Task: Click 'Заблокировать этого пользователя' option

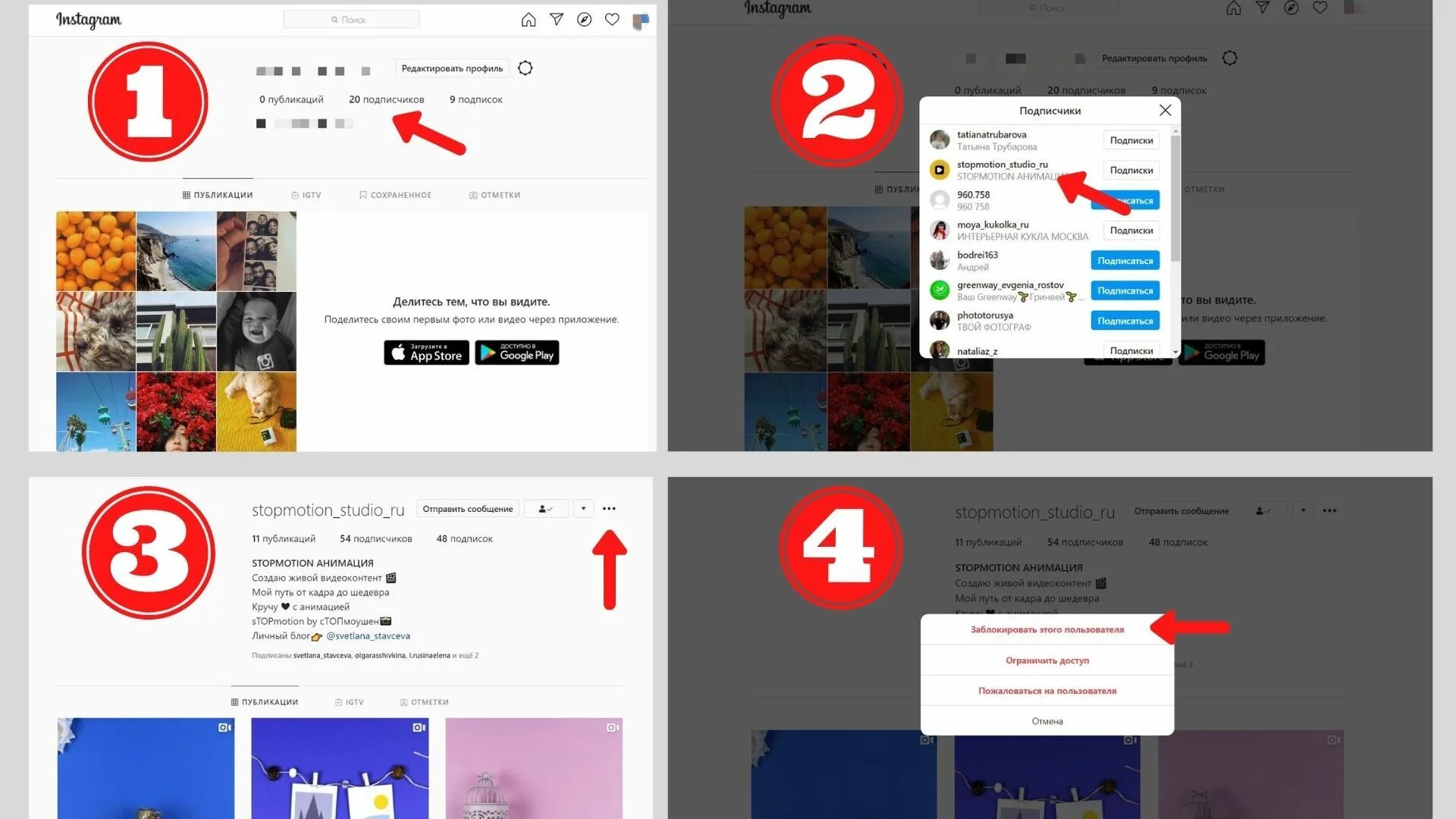Action: (x=1046, y=628)
